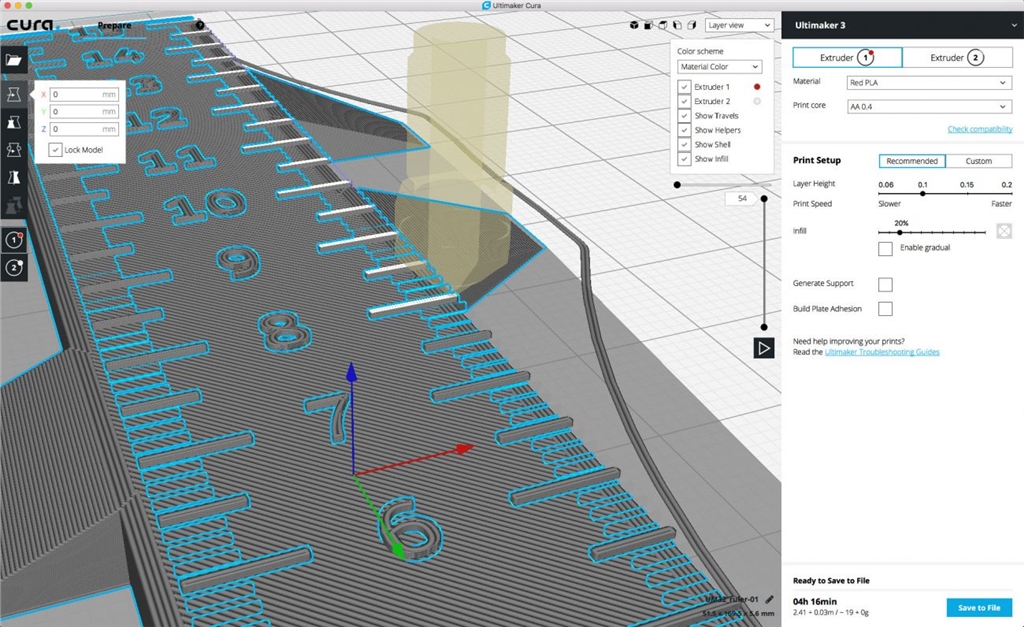Click the Save to File button

pos(978,607)
